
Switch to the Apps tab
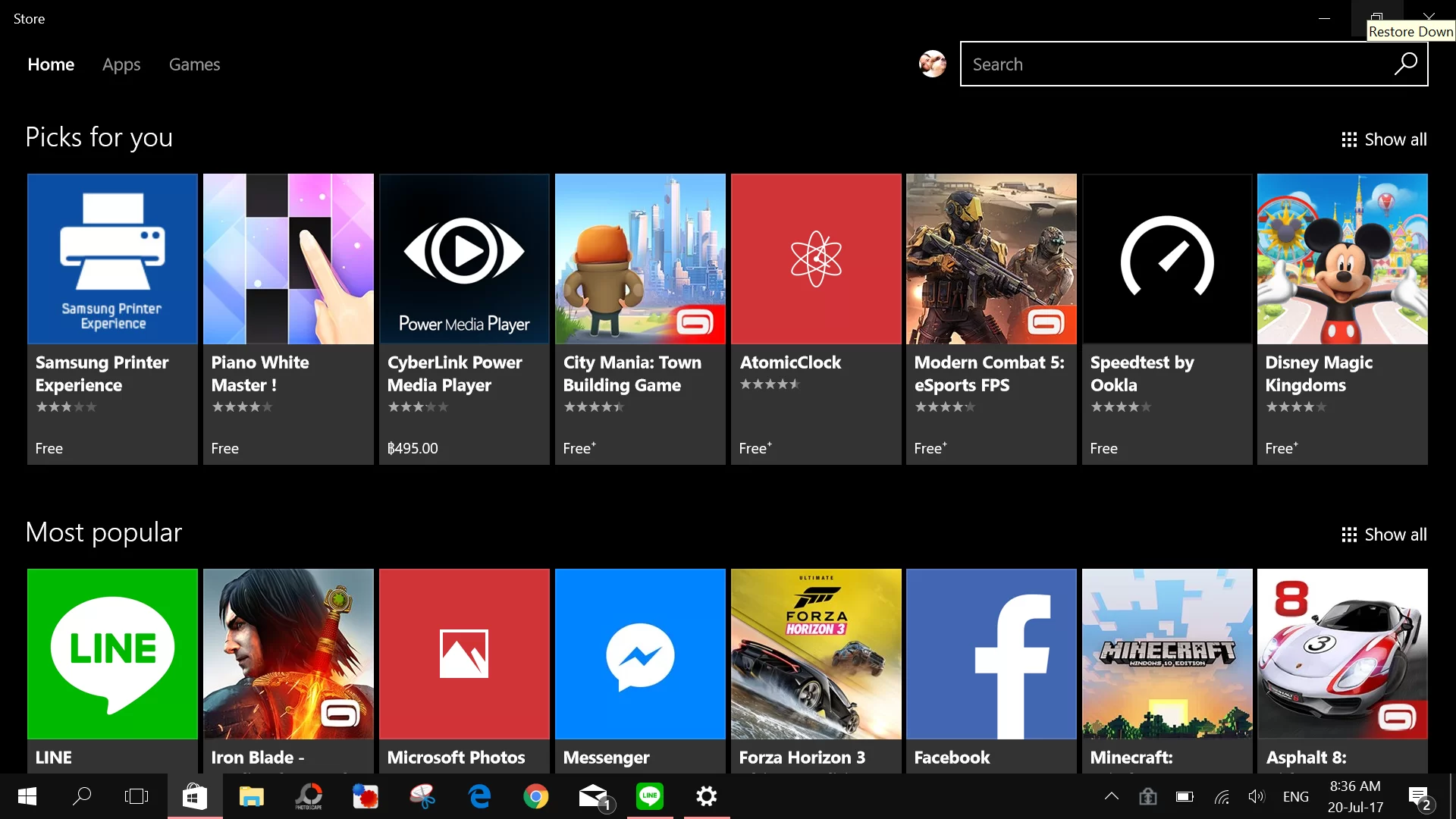[x=121, y=64]
